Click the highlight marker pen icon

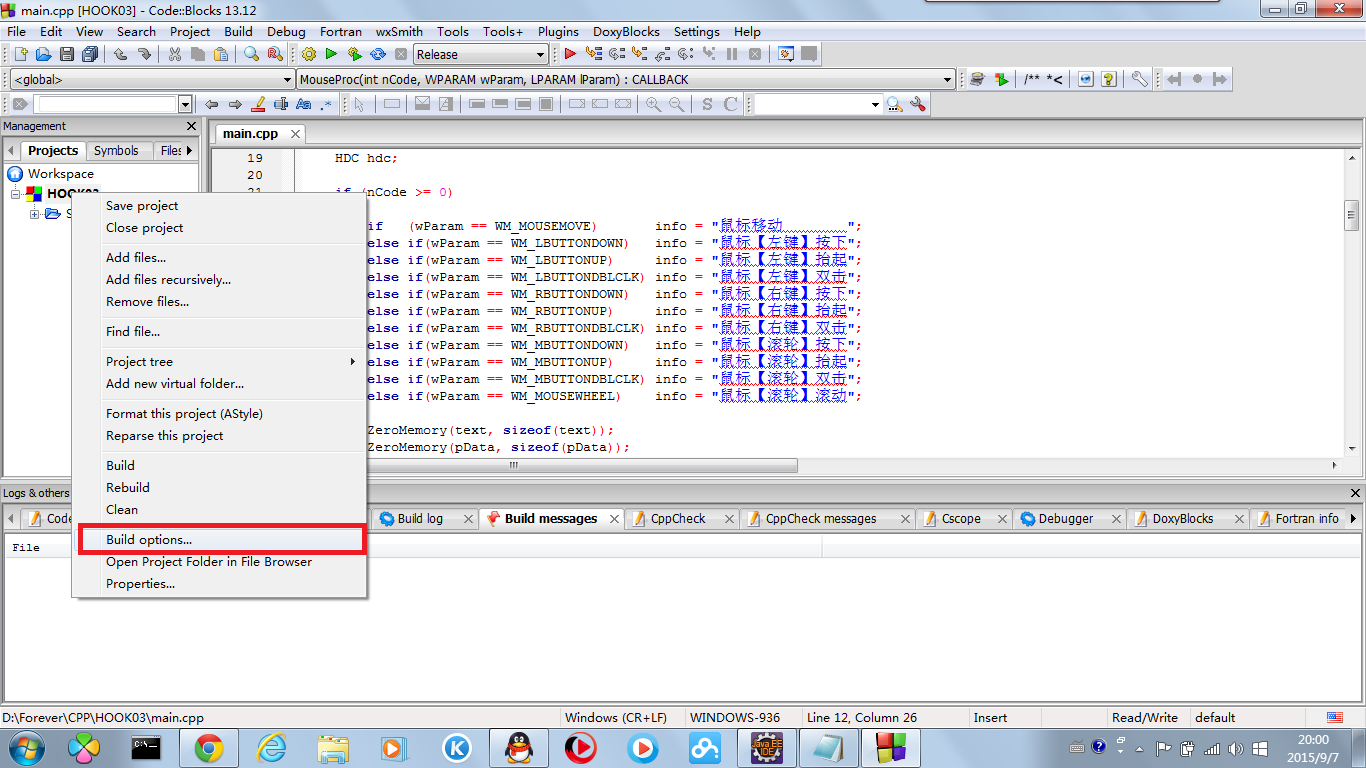coord(258,104)
